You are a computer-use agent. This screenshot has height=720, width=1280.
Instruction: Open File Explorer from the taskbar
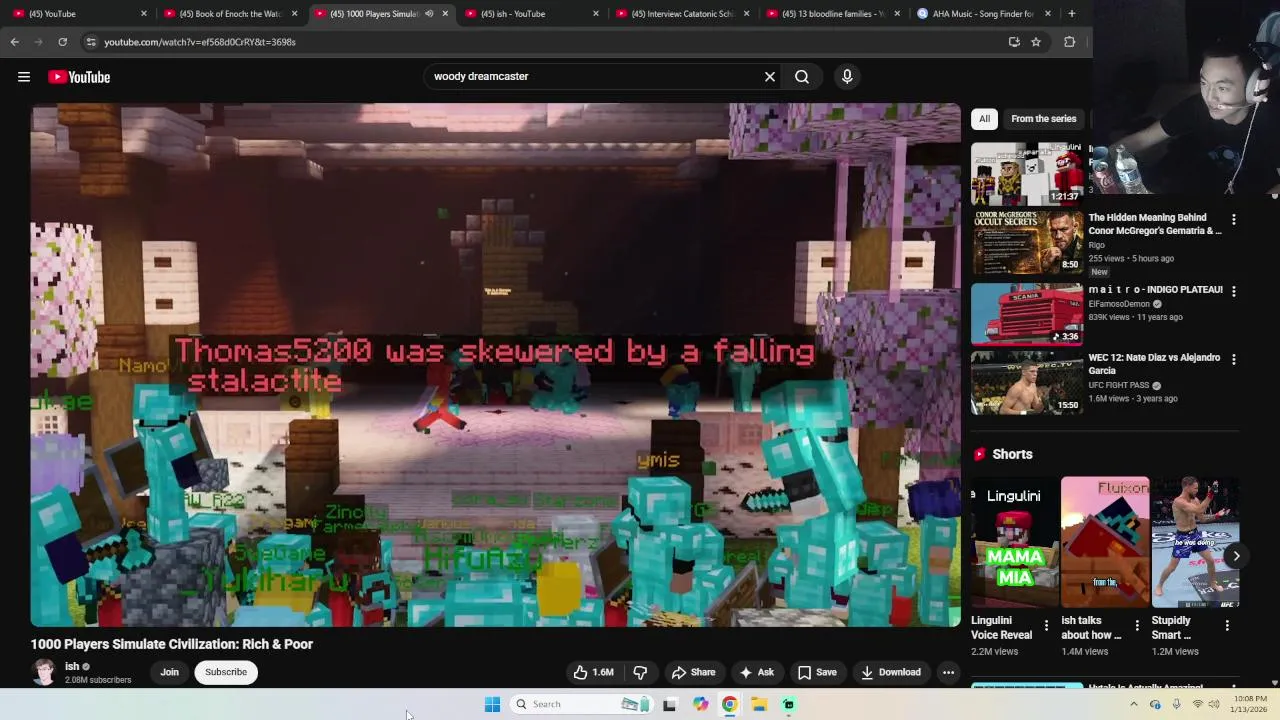tap(759, 704)
